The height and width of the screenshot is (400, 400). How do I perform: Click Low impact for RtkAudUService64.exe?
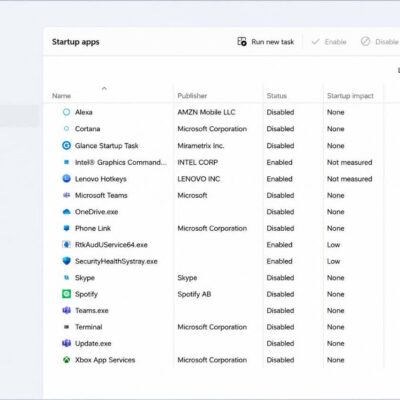[x=333, y=245]
